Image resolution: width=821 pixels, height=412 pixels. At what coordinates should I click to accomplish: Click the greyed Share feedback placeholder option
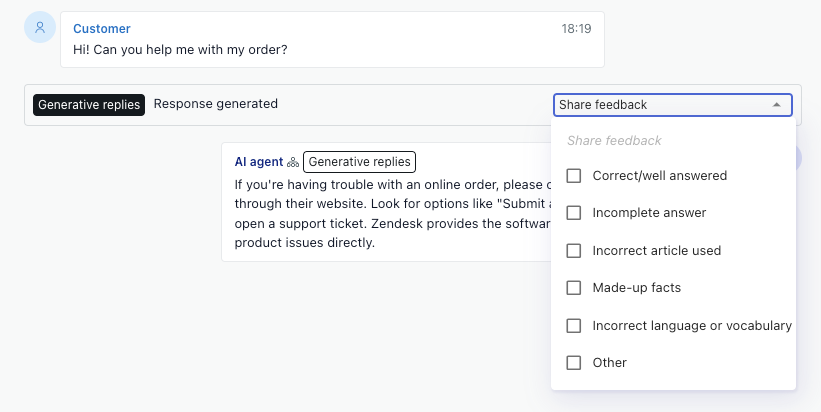point(614,141)
